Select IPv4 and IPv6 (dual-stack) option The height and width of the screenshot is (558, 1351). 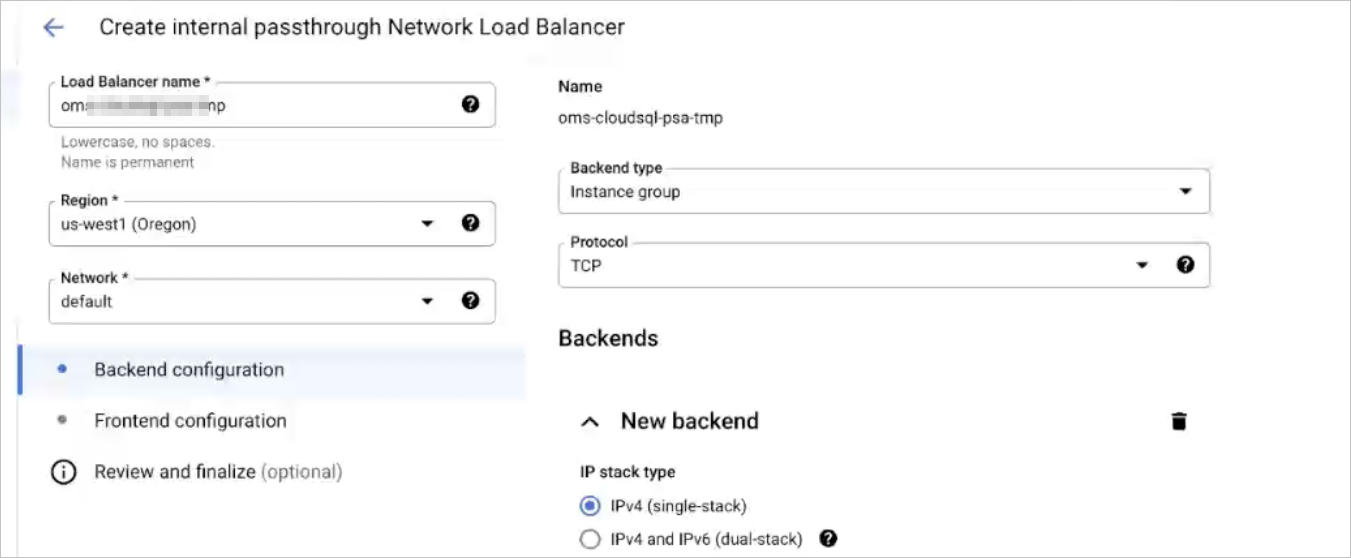coord(590,539)
